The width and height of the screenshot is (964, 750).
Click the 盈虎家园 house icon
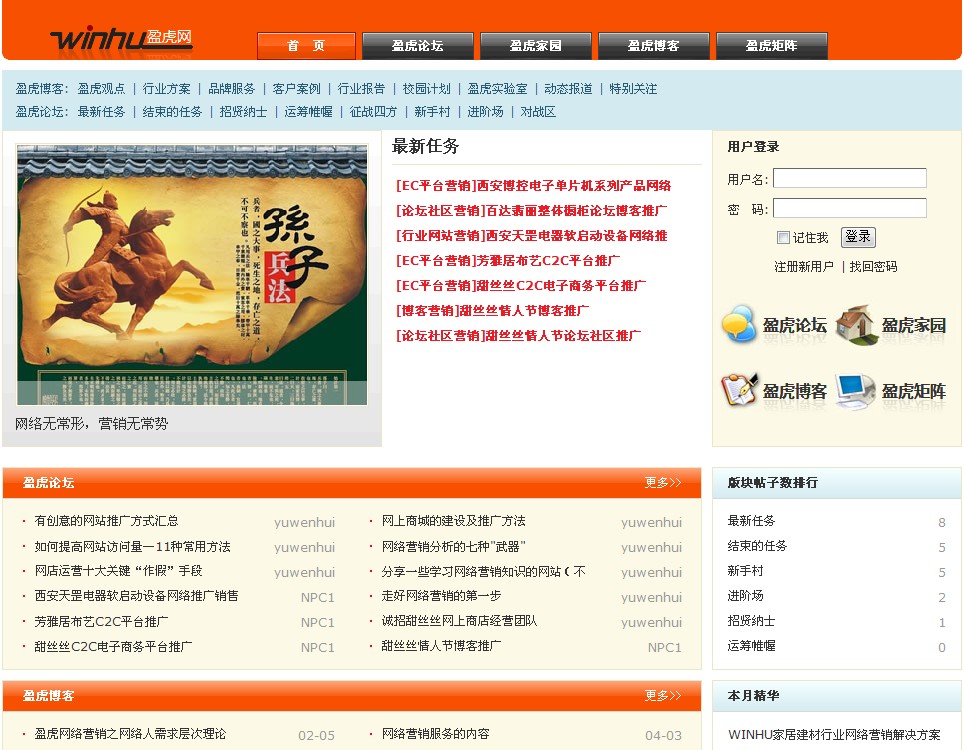click(855, 325)
